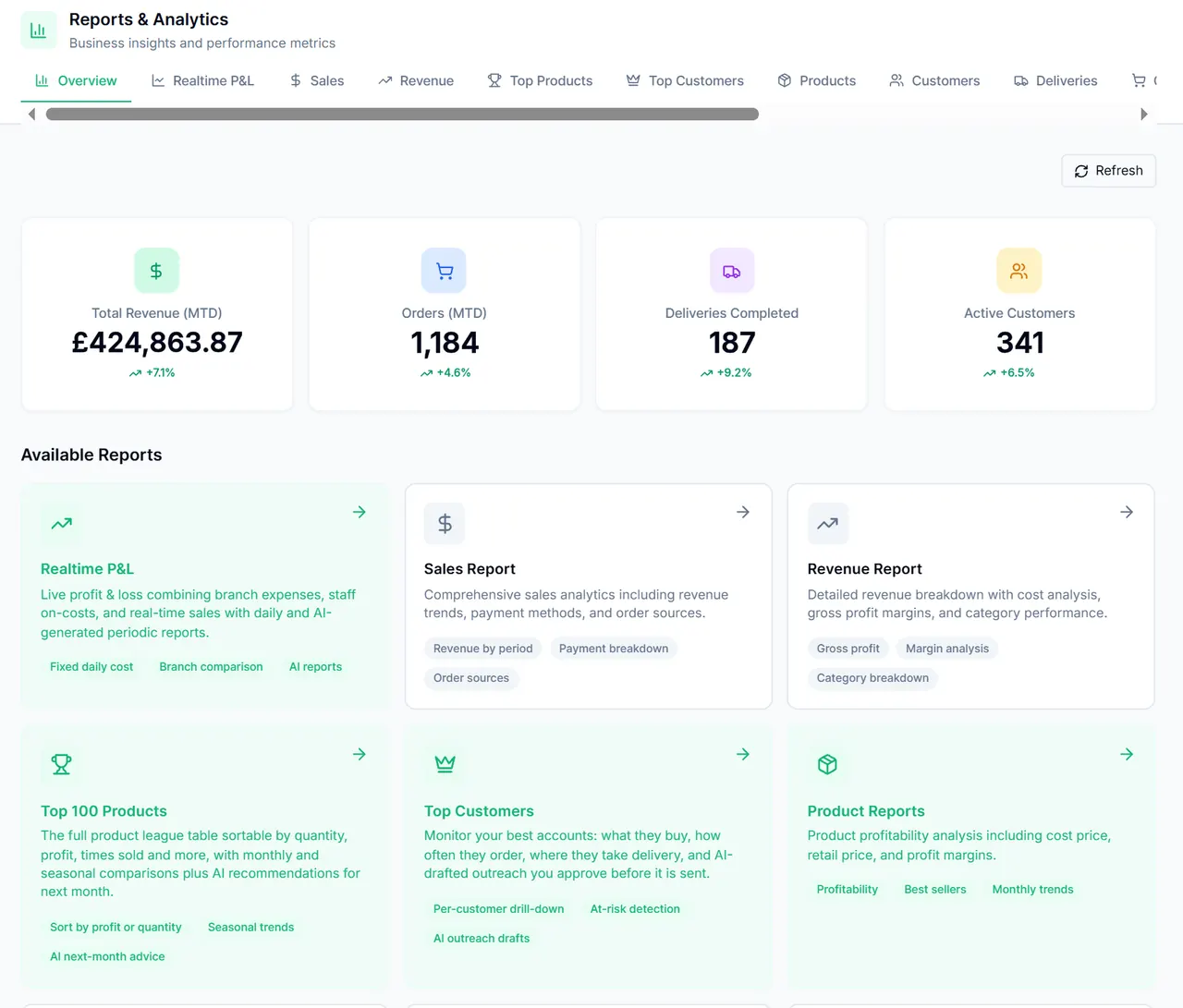This screenshot has width=1183, height=1008.
Task: Click the tab bar scroll right arrow
Action: click(x=1144, y=115)
